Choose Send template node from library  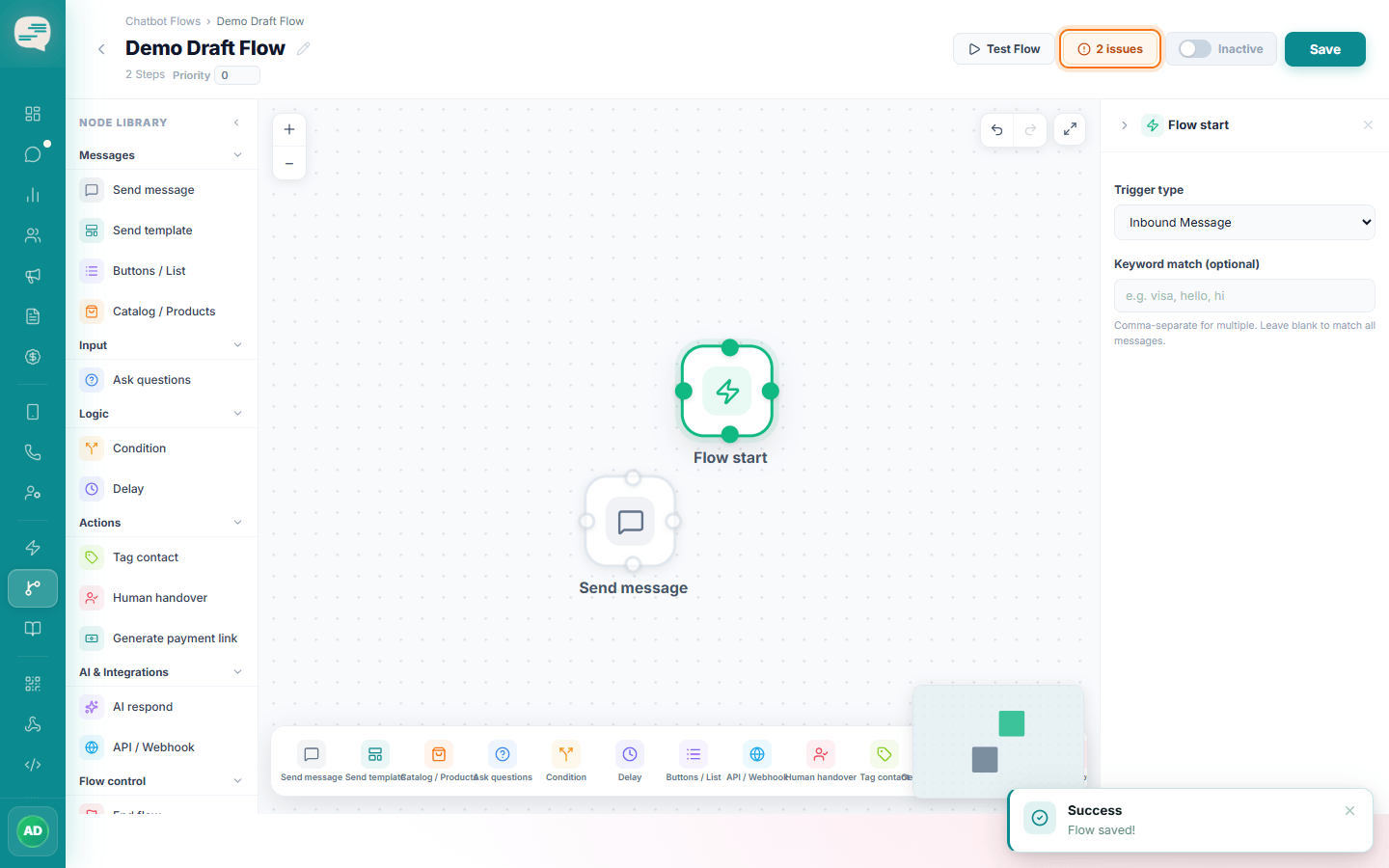pyautogui.click(x=161, y=231)
